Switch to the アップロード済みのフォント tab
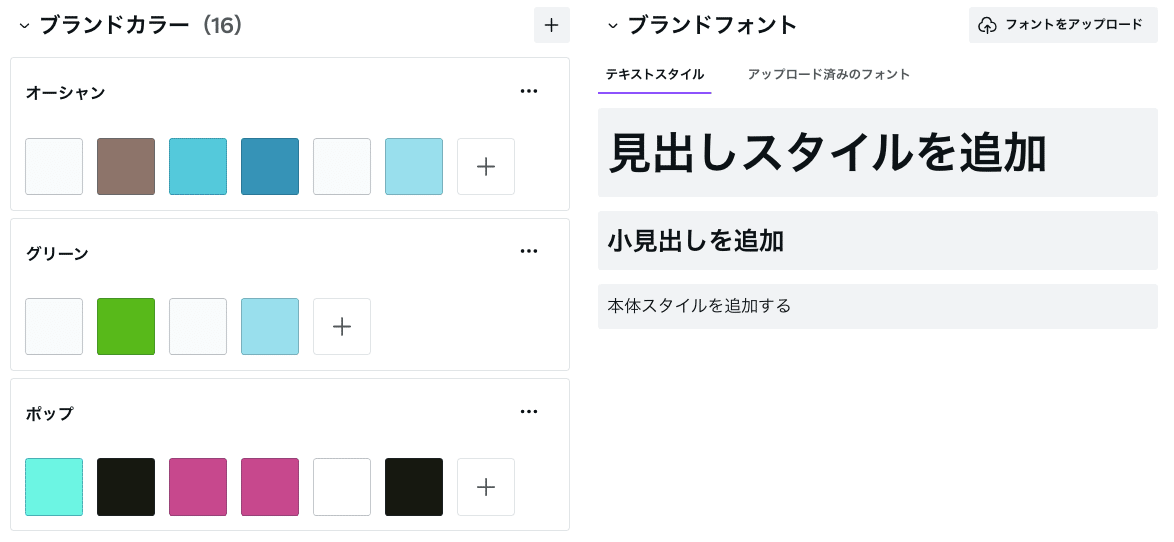The width and height of the screenshot is (1174, 542). (829, 74)
